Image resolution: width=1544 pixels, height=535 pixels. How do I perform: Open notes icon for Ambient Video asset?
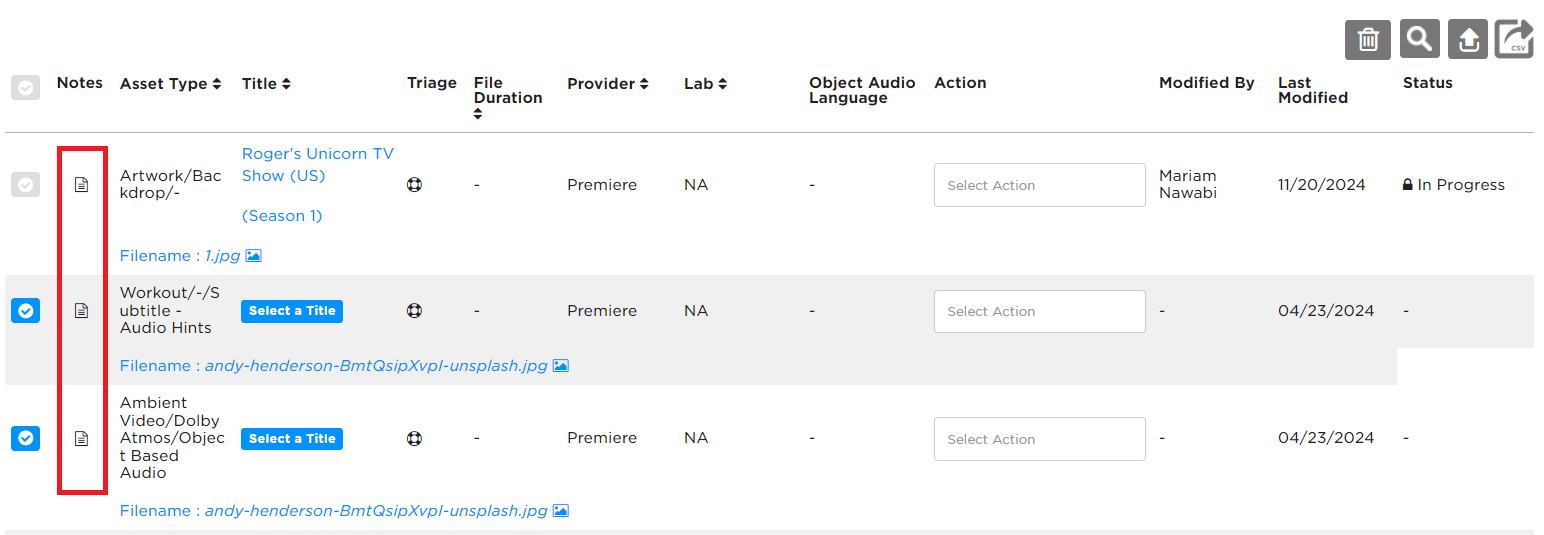tap(82, 438)
